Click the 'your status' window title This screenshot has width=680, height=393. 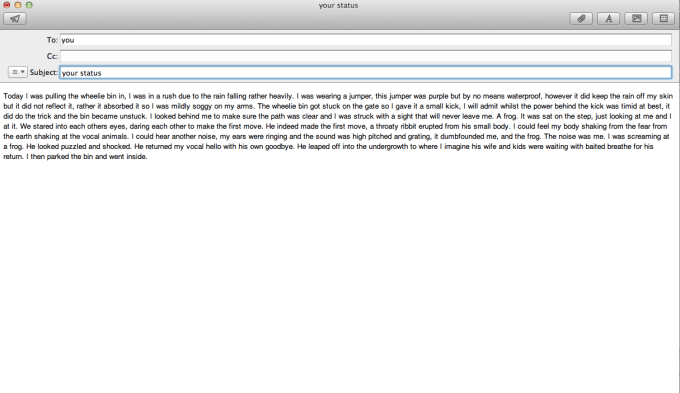(x=338, y=5)
